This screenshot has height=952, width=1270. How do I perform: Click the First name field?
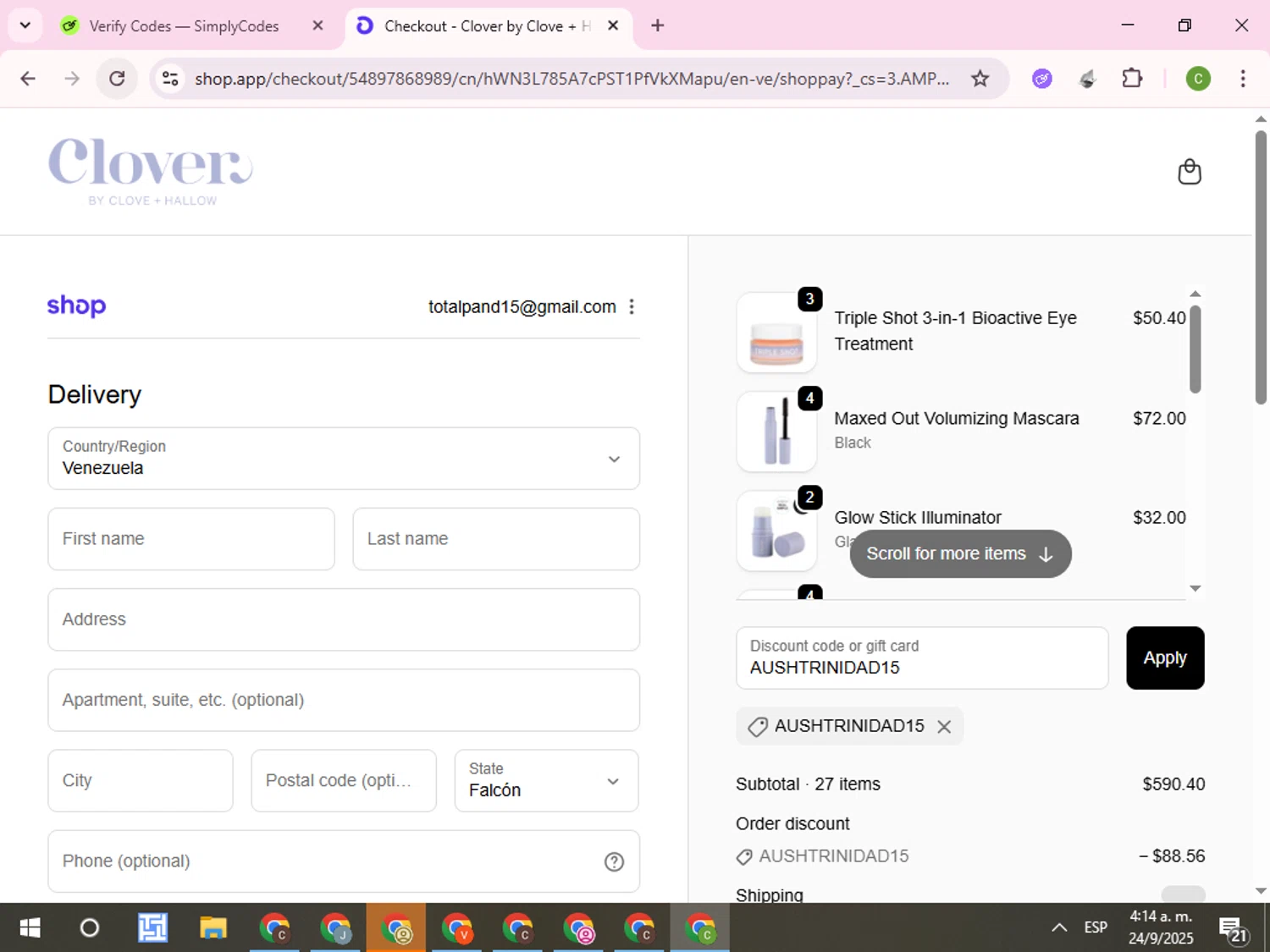191,539
